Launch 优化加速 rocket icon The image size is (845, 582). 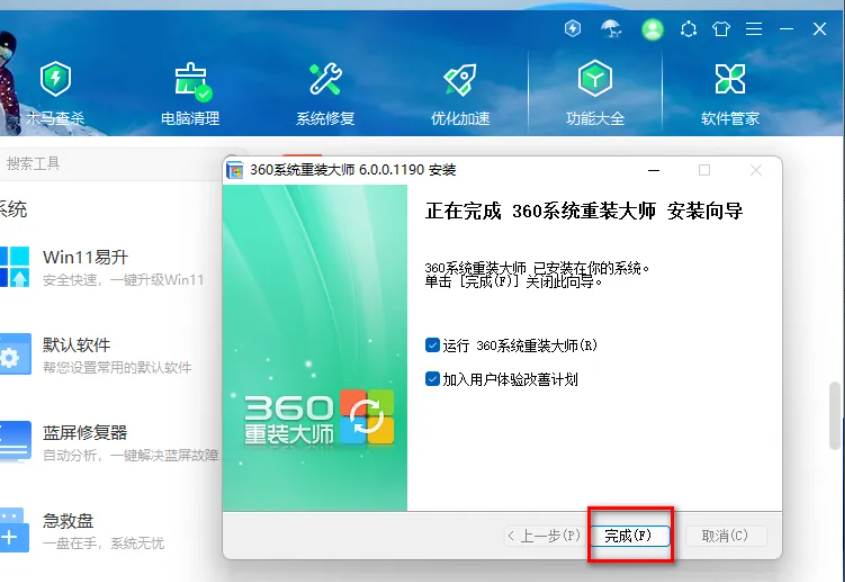pyautogui.click(x=460, y=80)
